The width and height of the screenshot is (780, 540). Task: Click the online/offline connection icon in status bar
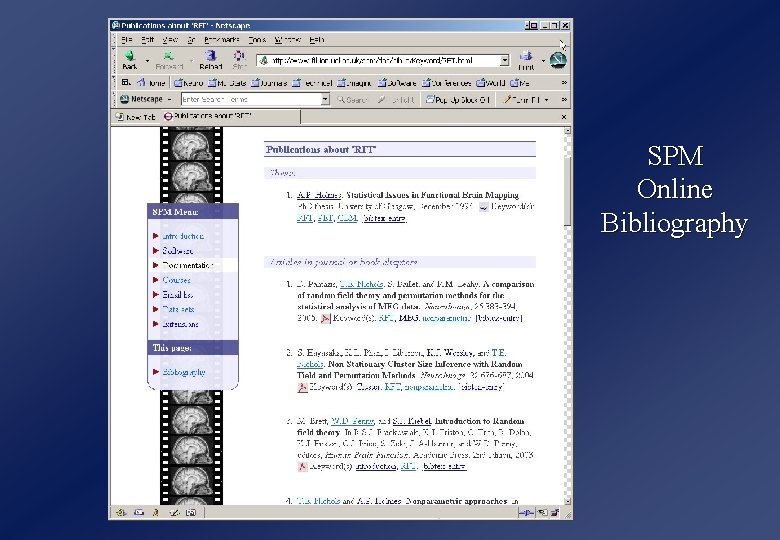526,512
